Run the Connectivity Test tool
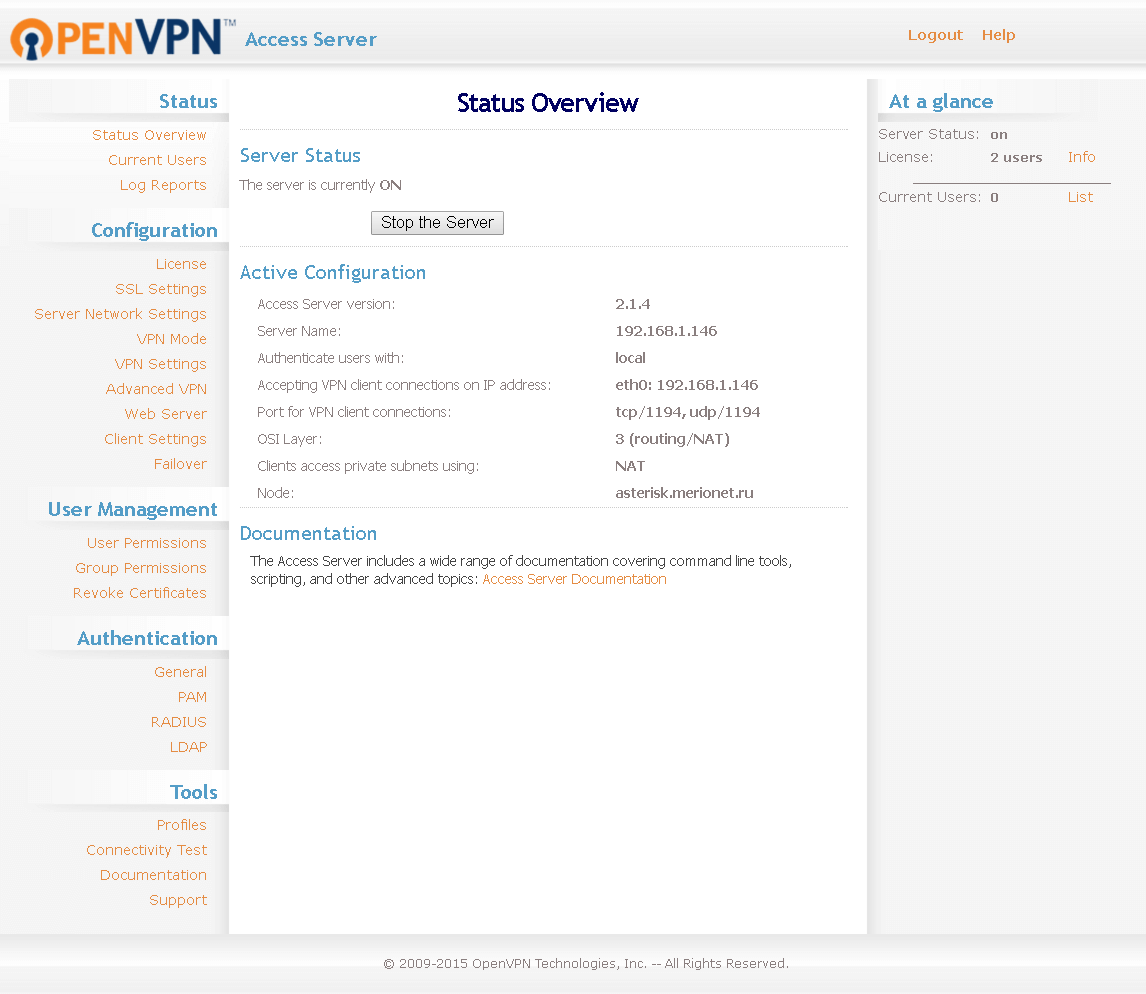This screenshot has height=994, width=1146. pyautogui.click(x=146, y=850)
